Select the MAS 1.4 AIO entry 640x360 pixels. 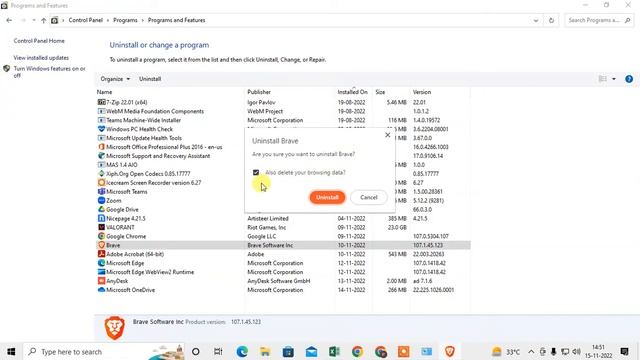click(283, 165)
